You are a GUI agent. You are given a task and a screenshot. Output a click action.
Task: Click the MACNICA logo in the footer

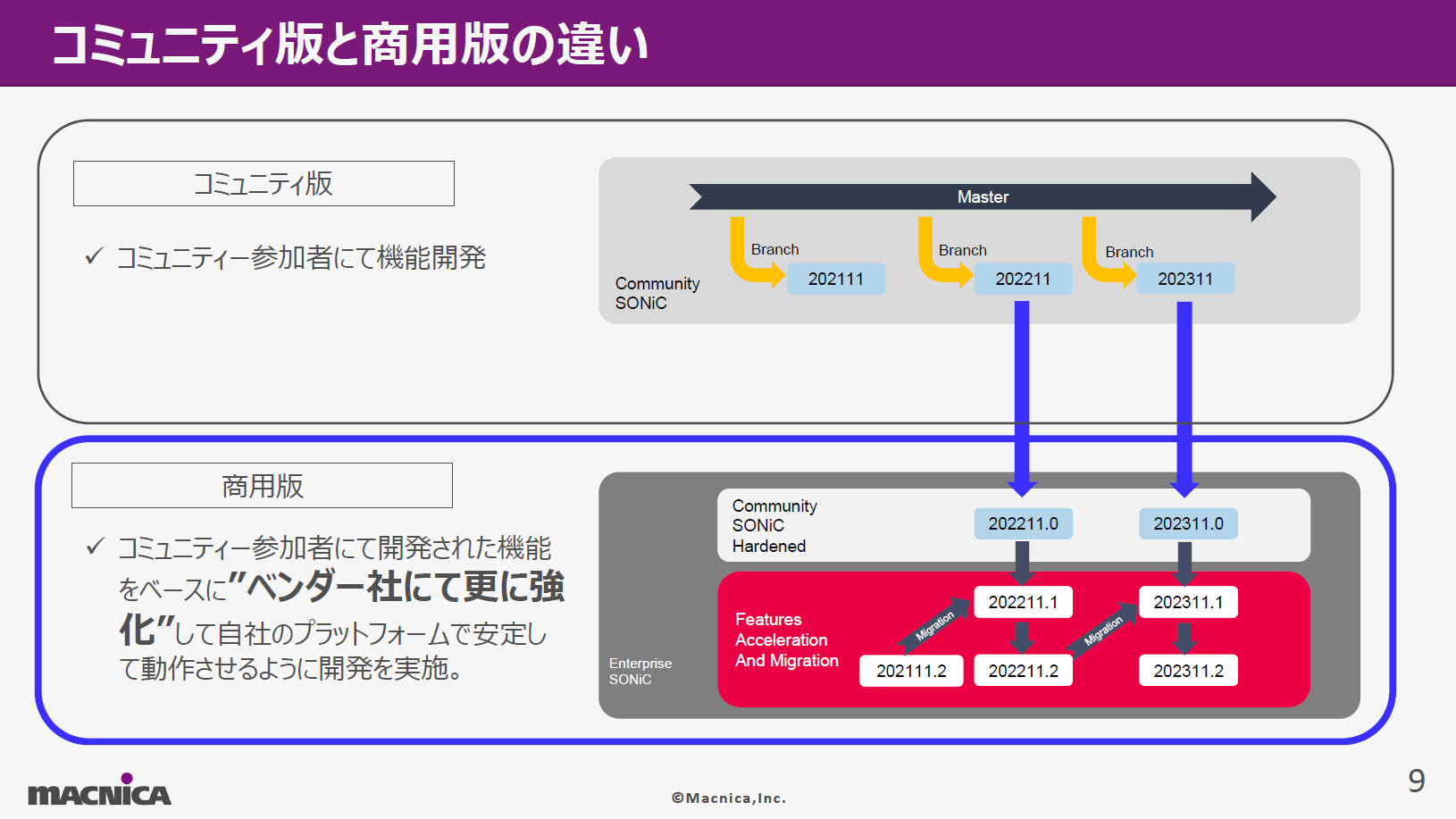tap(99, 790)
